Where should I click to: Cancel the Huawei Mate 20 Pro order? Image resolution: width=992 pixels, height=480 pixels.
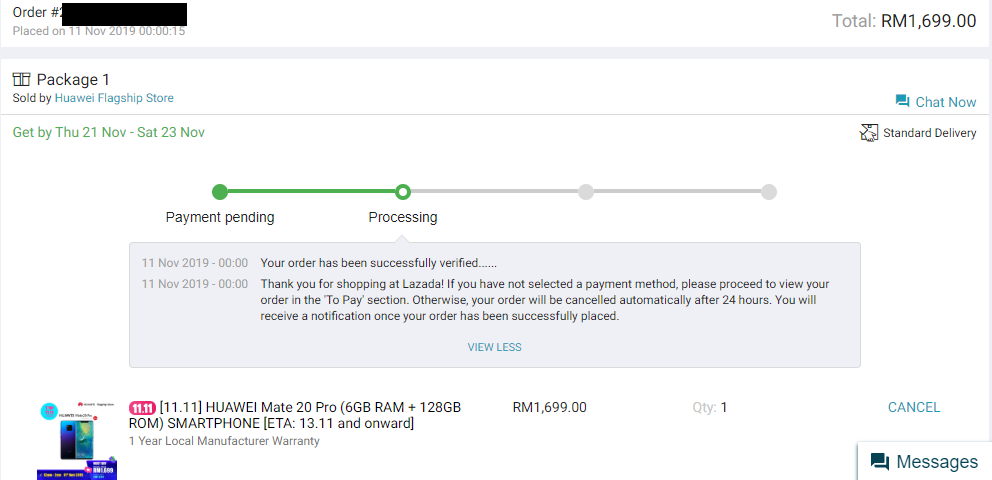tap(914, 407)
